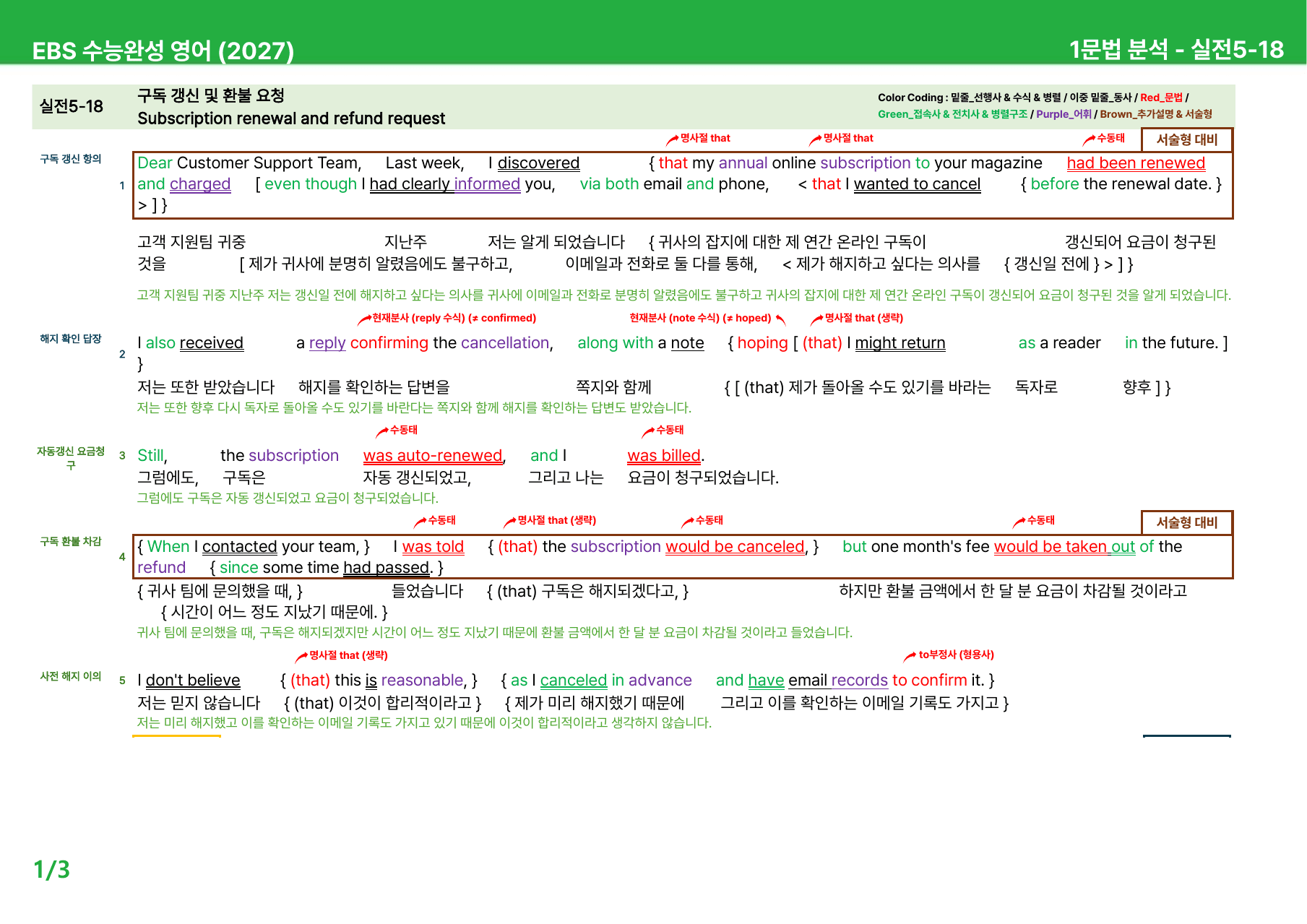
Task: Click the Red_문법 color coding legend
Action: pos(1161,98)
